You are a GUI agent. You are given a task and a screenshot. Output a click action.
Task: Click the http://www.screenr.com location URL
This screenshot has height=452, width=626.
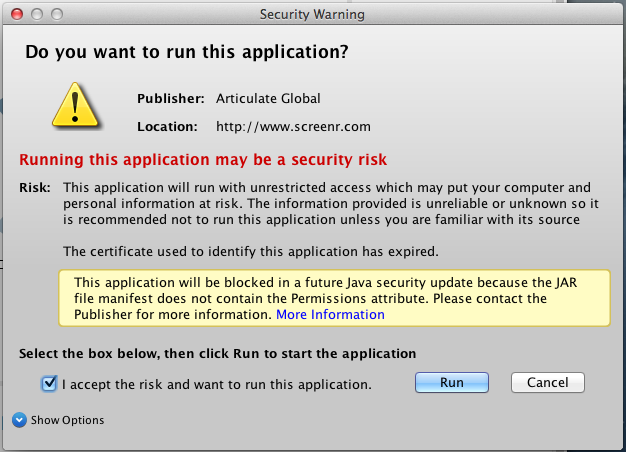click(294, 127)
